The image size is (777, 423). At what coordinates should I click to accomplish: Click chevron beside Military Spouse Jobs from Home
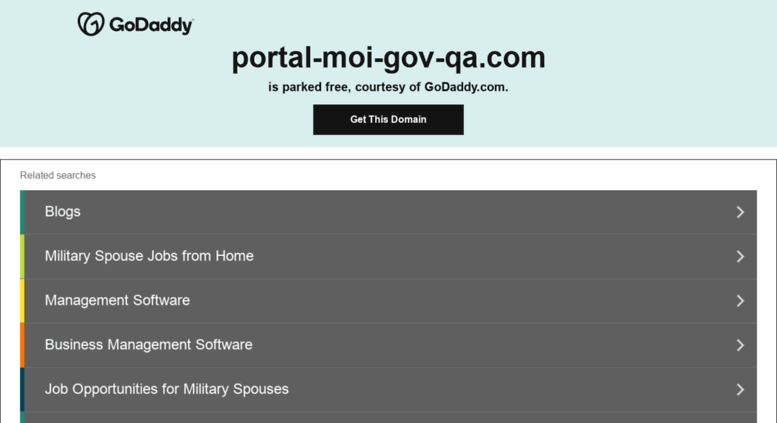(x=740, y=257)
